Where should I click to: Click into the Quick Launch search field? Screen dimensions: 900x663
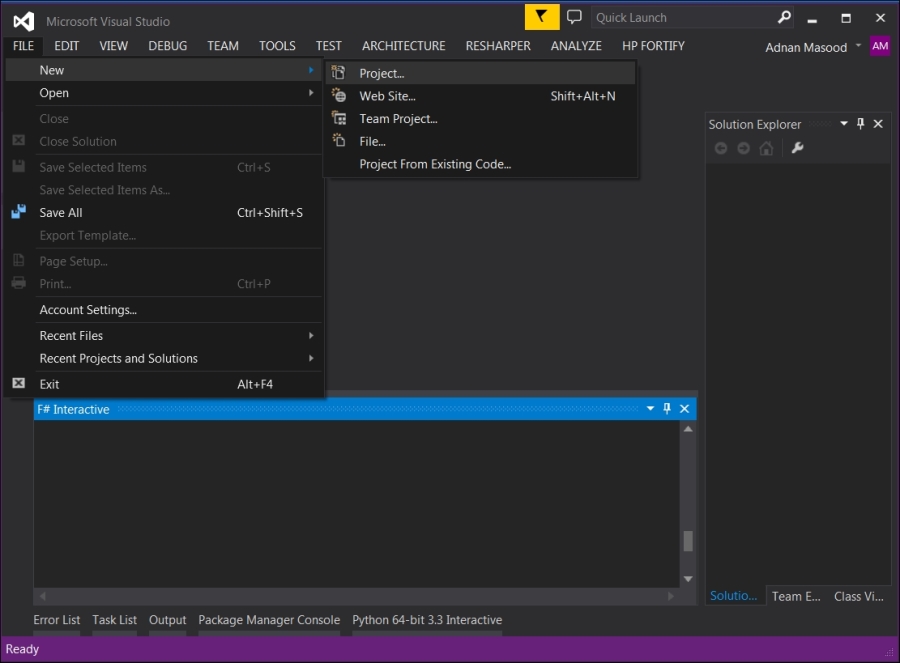[x=683, y=18]
